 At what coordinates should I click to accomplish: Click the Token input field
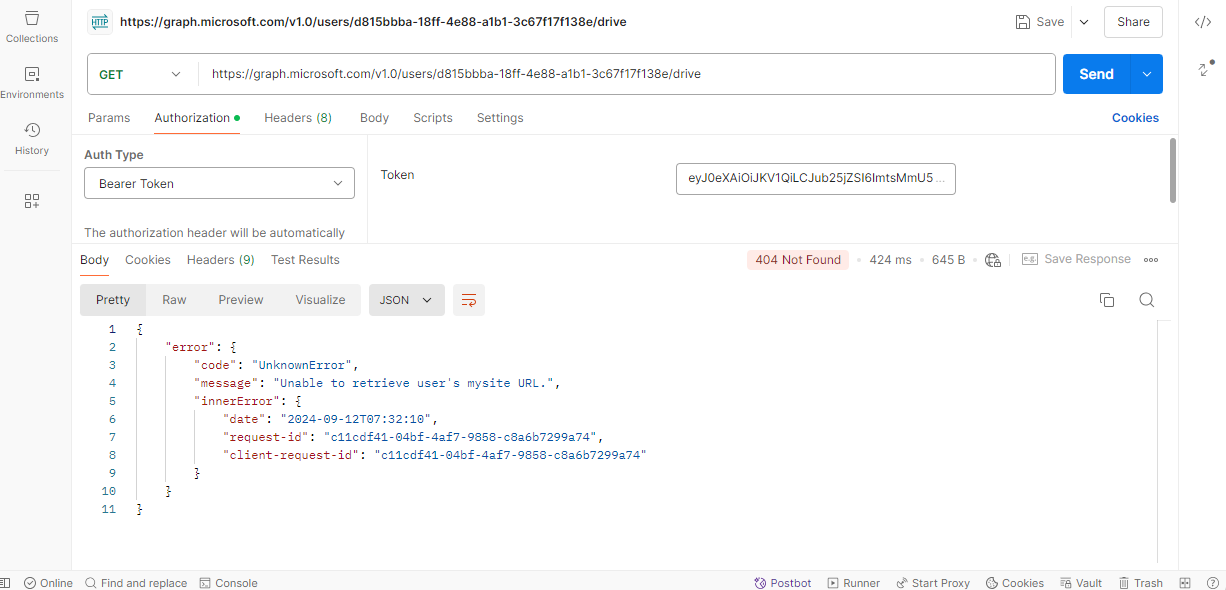[816, 179]
